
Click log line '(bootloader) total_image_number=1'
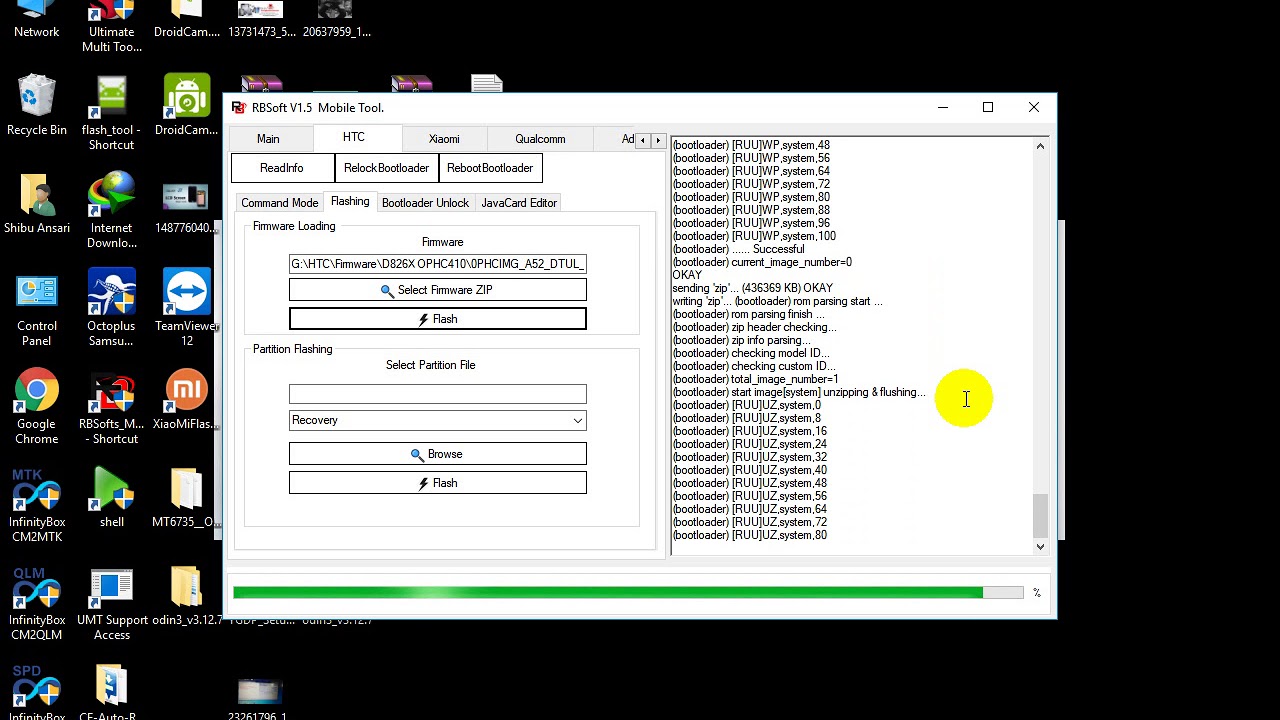[x=755, y=379]
